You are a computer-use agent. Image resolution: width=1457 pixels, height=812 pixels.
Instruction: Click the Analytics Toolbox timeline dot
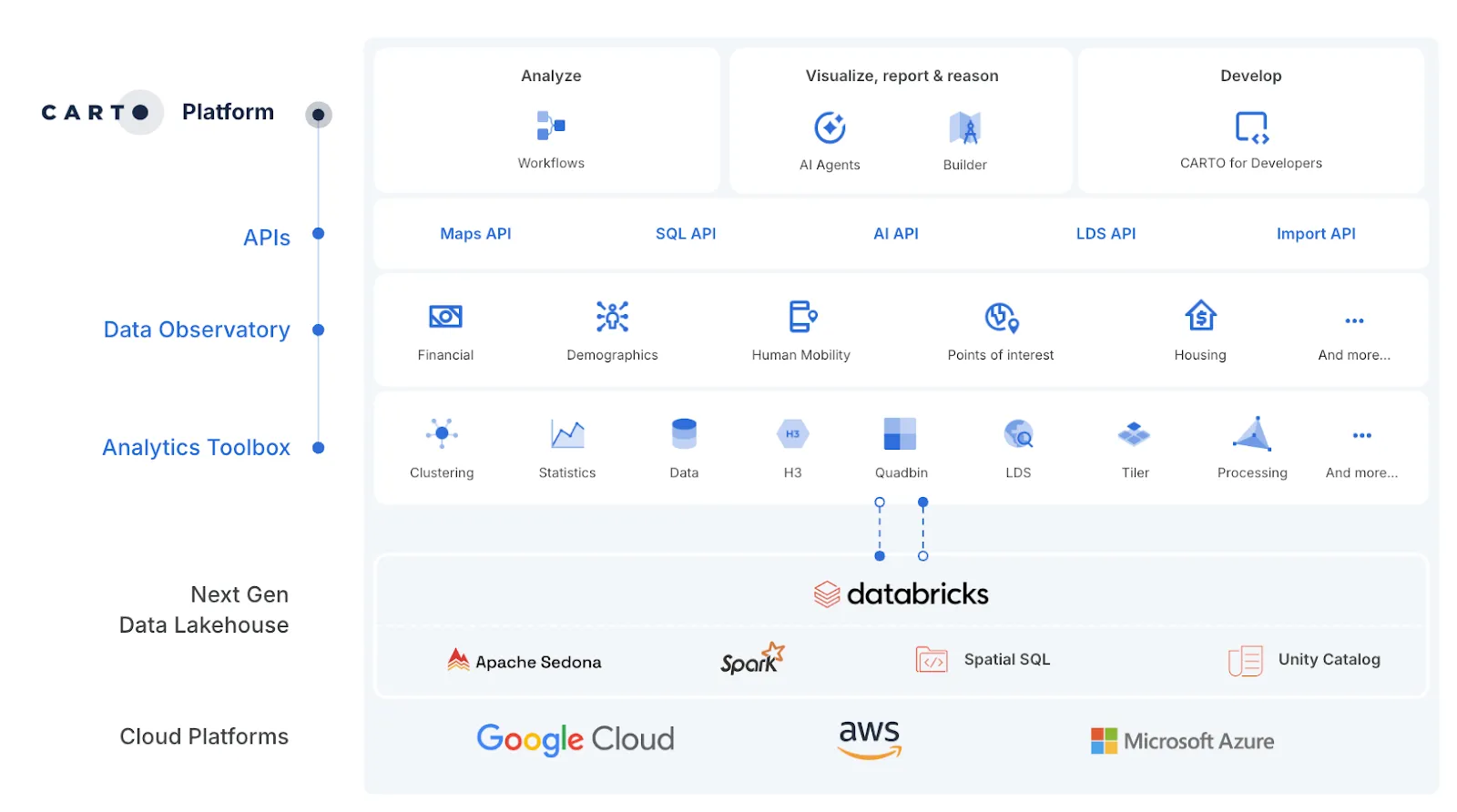point(319,448)
